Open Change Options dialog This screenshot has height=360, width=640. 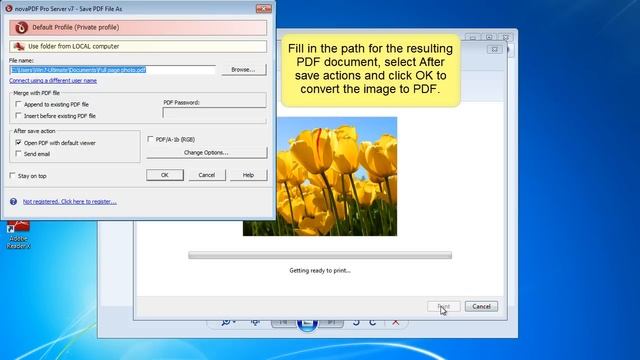[x=207, y=153]
